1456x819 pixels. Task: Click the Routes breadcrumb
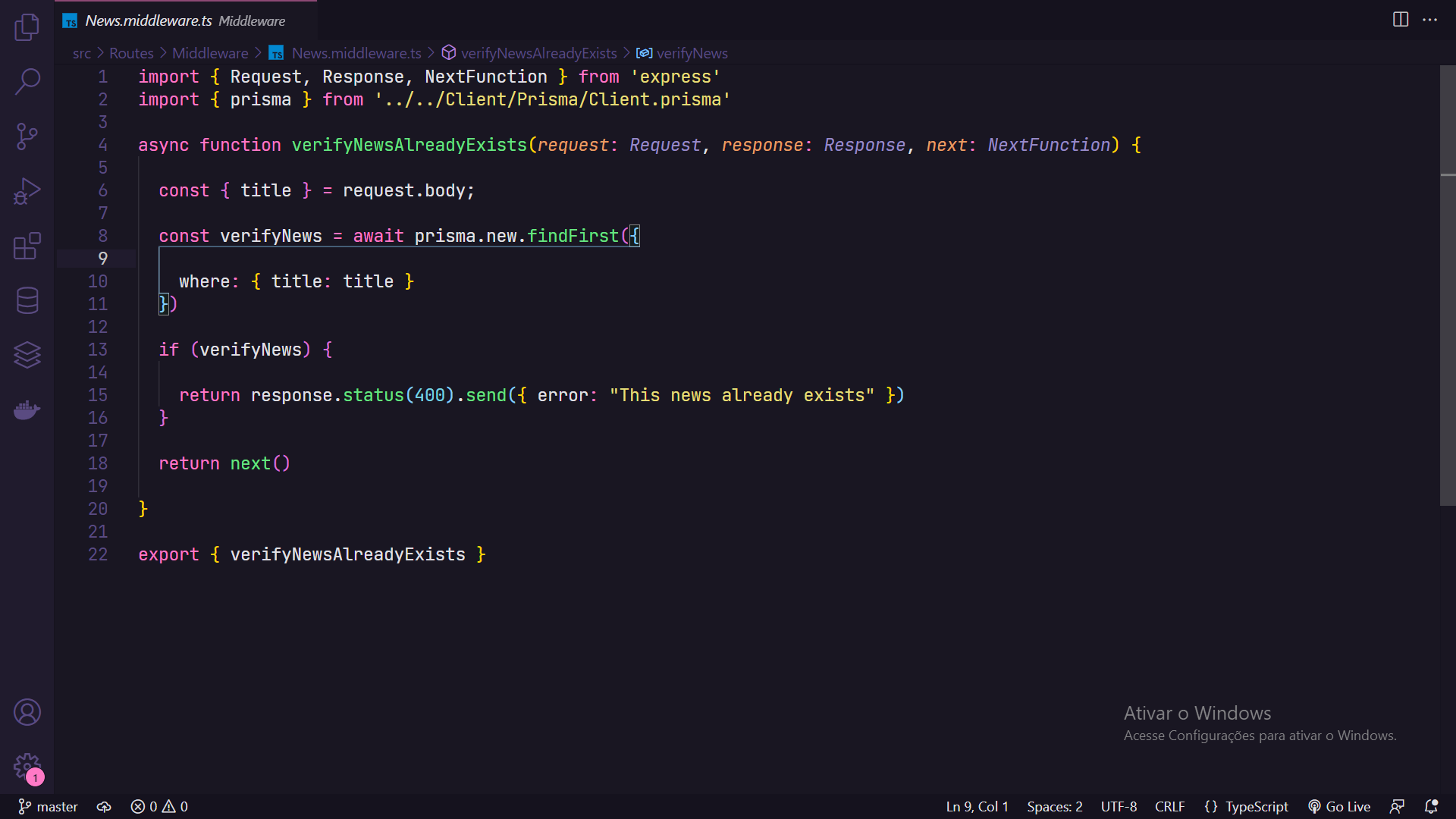click(x=131, y=53)
